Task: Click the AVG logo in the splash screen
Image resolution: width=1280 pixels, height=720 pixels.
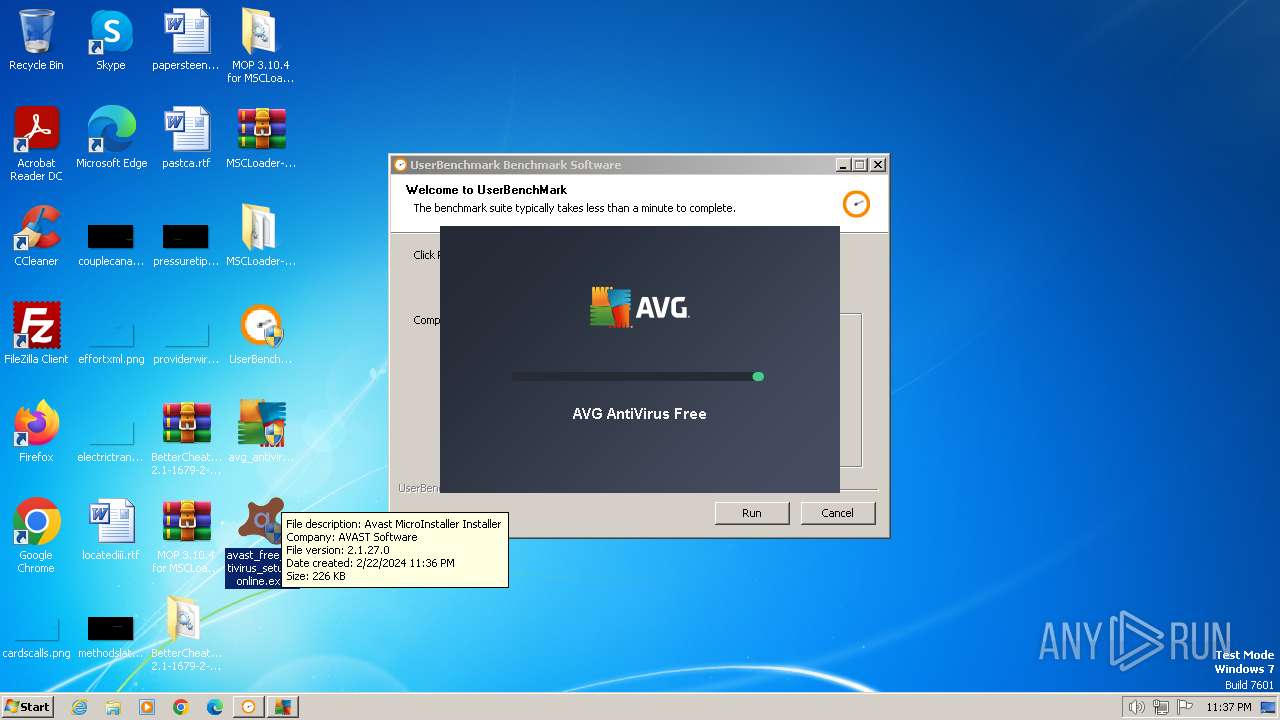Action: click(640, 307)
